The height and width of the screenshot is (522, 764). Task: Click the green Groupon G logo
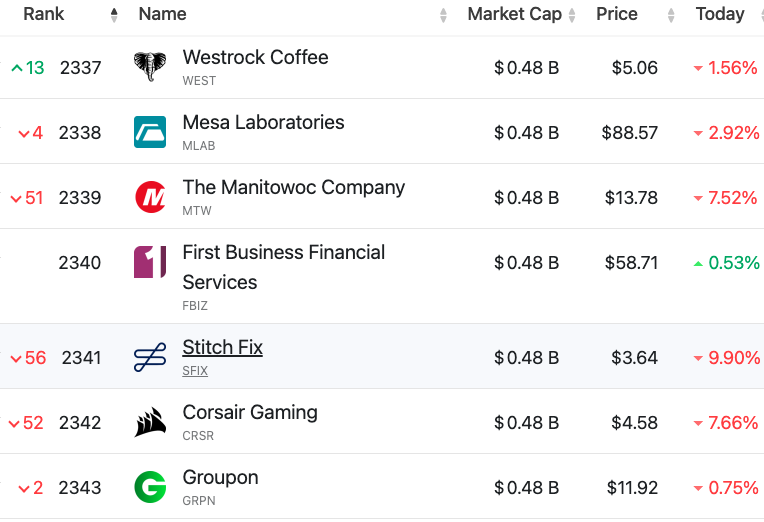coord(150,487)
